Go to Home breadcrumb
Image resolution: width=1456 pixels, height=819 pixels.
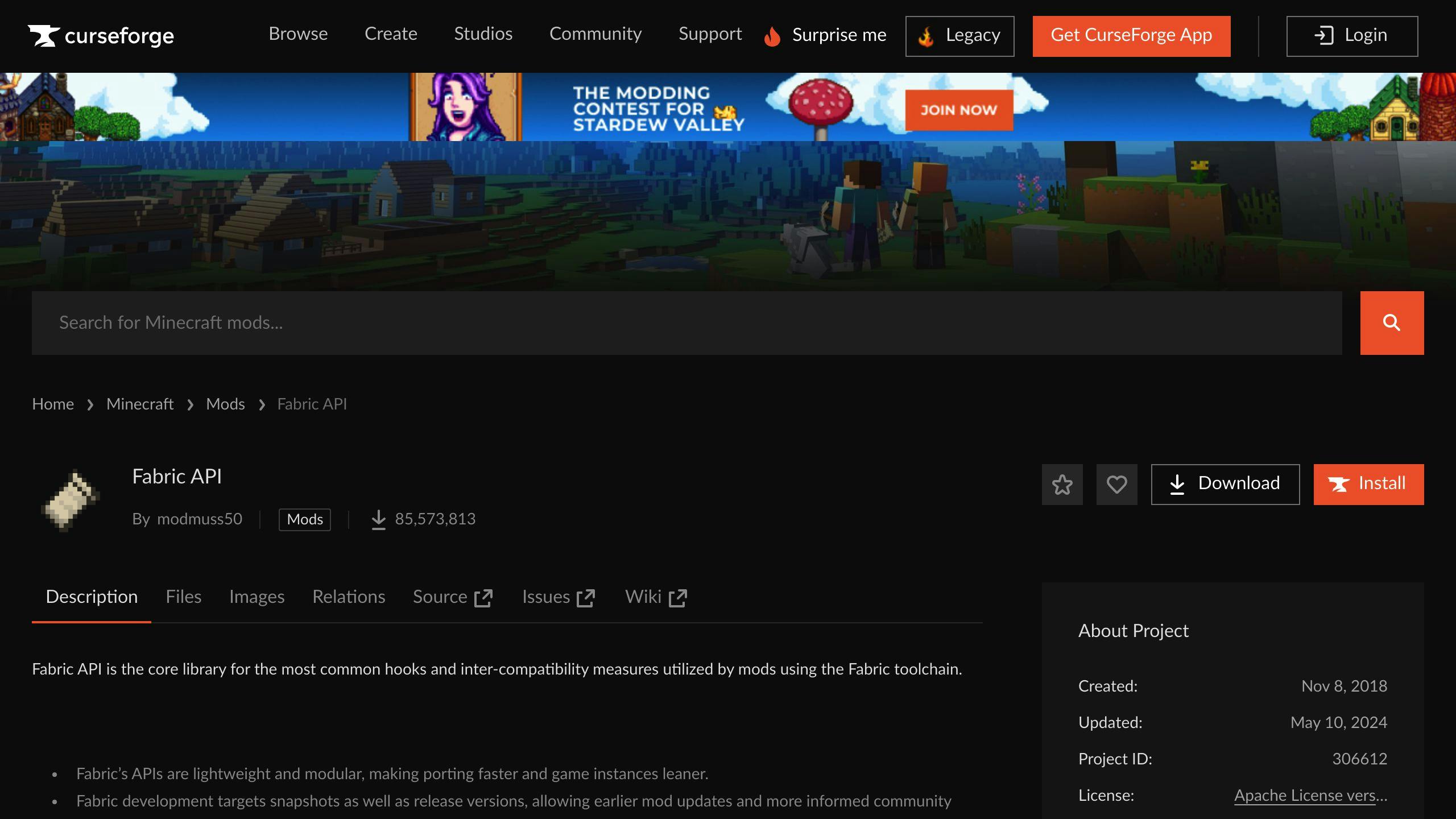point(53,404)
